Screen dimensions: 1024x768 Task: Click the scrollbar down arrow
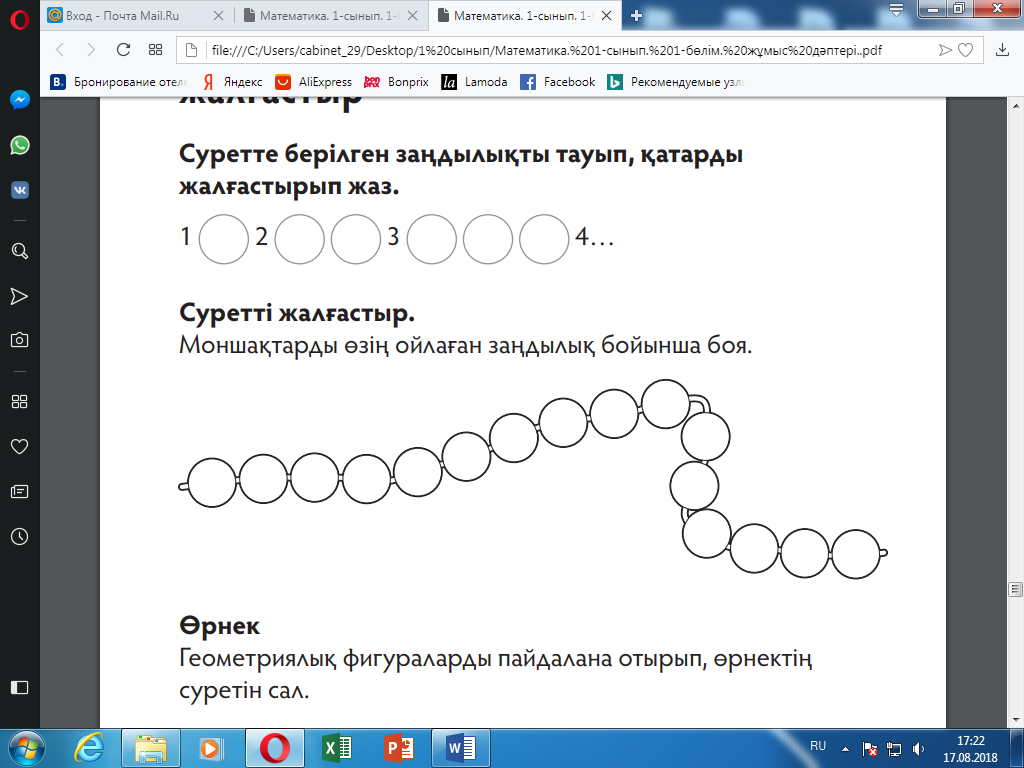click(1016, 720)
